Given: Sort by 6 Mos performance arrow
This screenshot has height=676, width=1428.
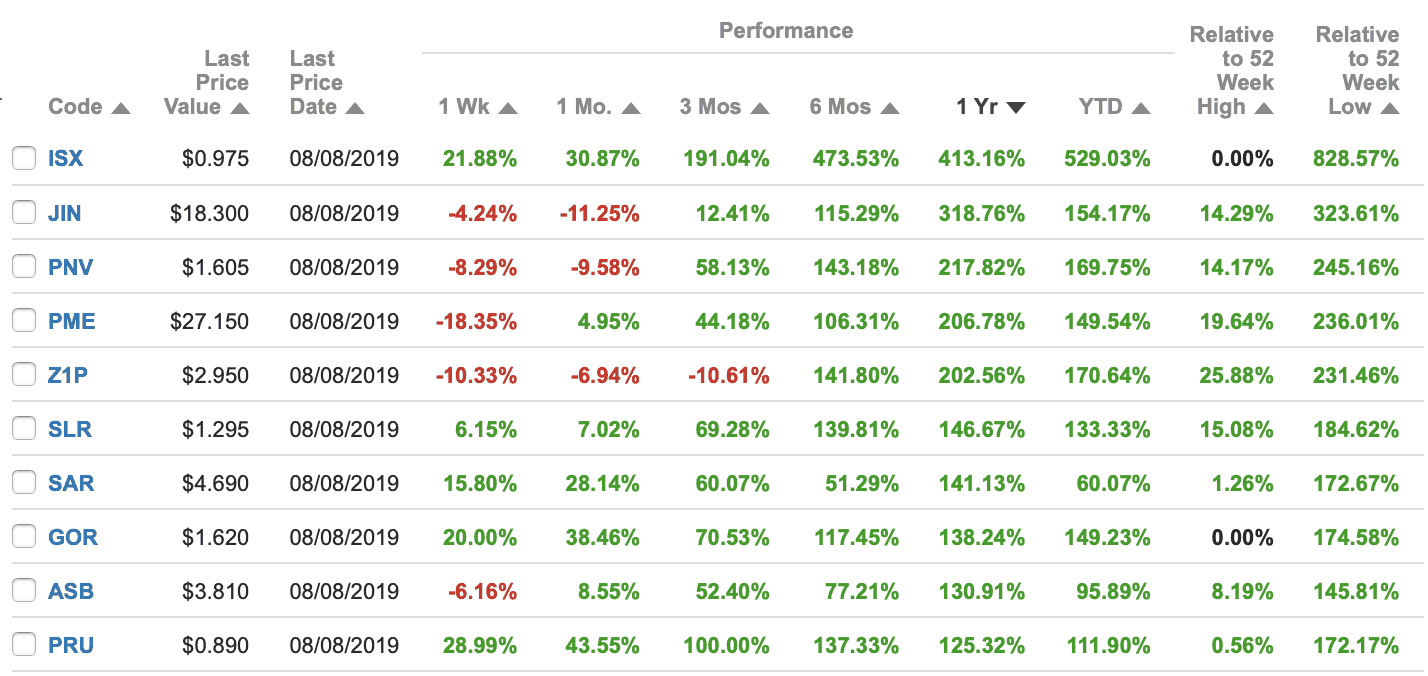Looking at the screenshot, I should tap(890, 108).
